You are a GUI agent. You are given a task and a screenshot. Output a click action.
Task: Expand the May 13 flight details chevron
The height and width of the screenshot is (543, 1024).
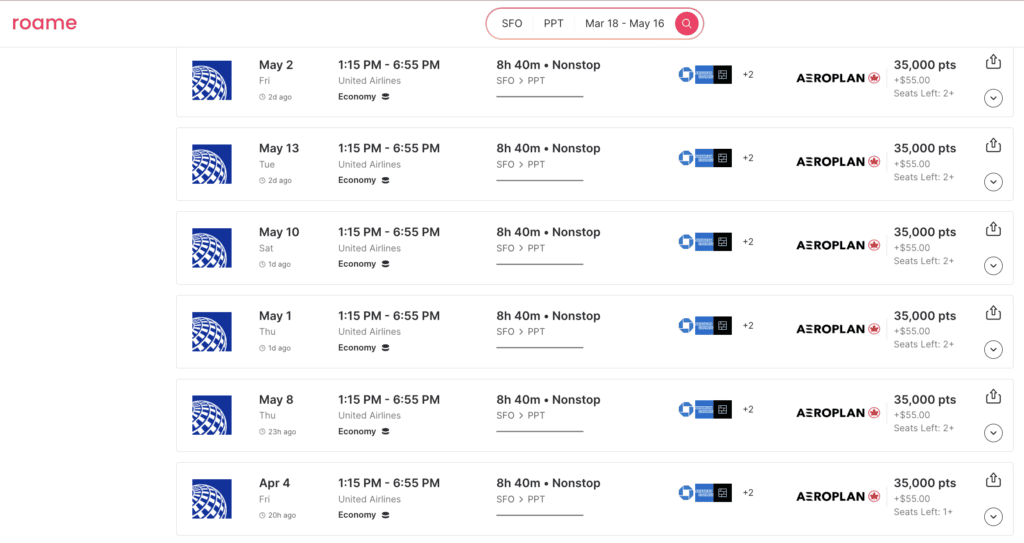pyautogui.click(x=993, y=182)
